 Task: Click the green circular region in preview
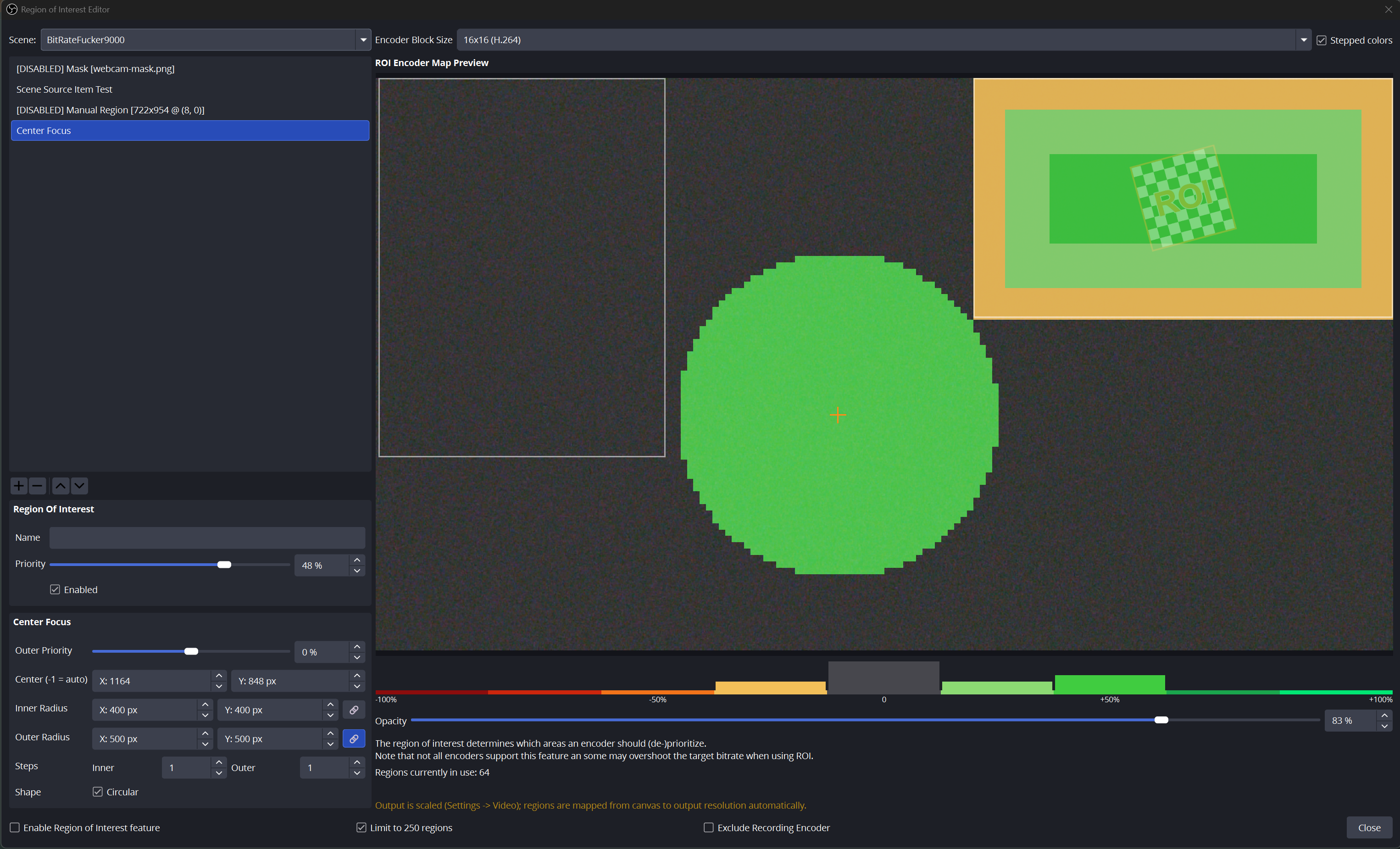839,415
